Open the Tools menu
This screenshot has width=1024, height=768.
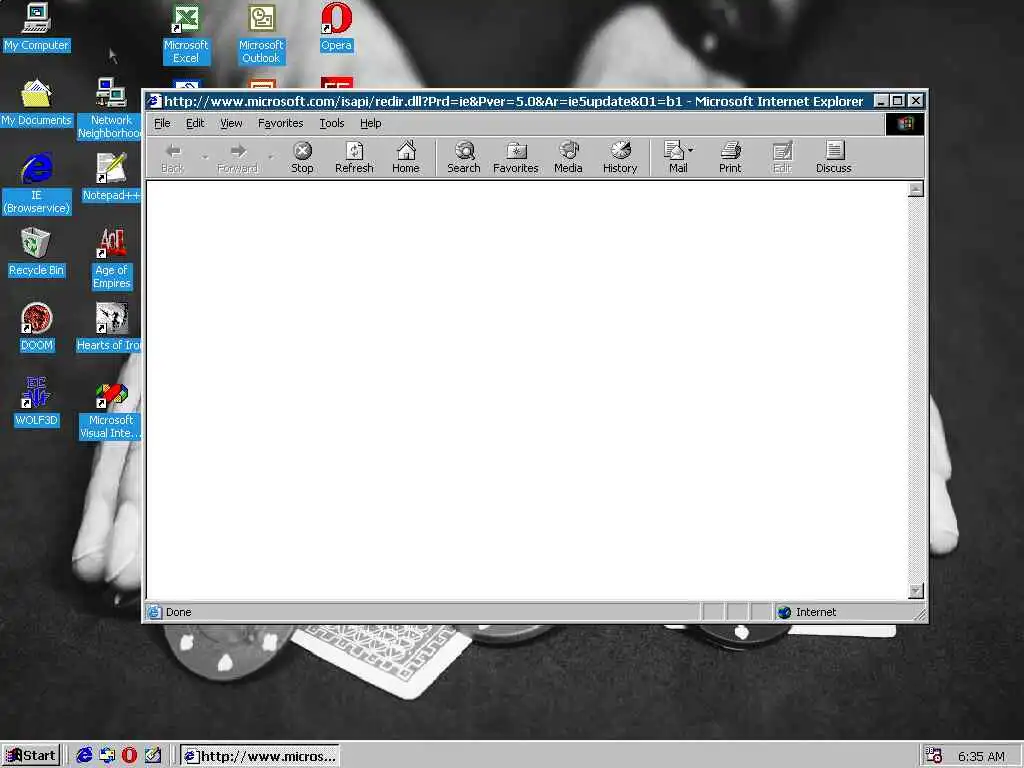pos(332,123)
